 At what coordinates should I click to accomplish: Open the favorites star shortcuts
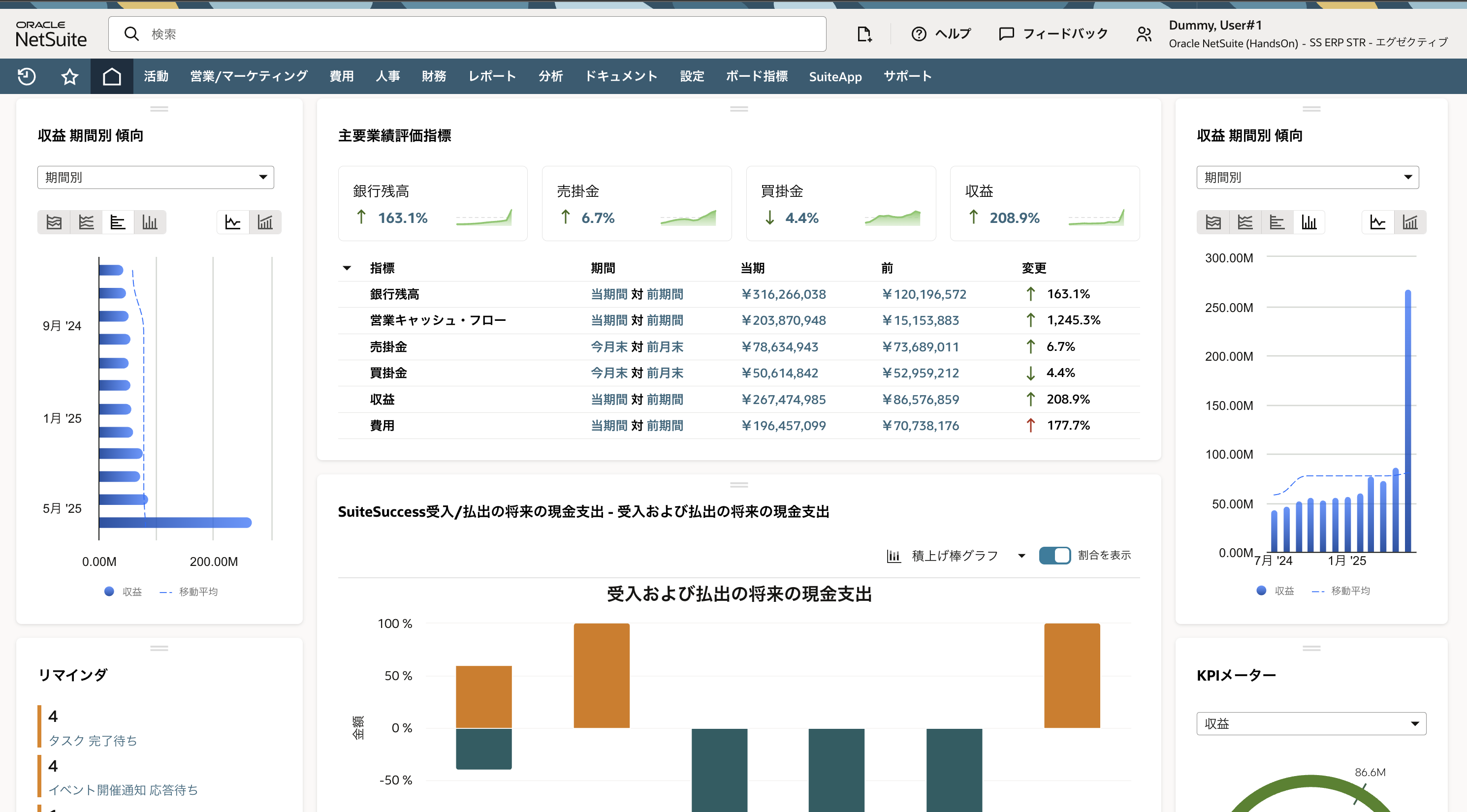[69, 76]
